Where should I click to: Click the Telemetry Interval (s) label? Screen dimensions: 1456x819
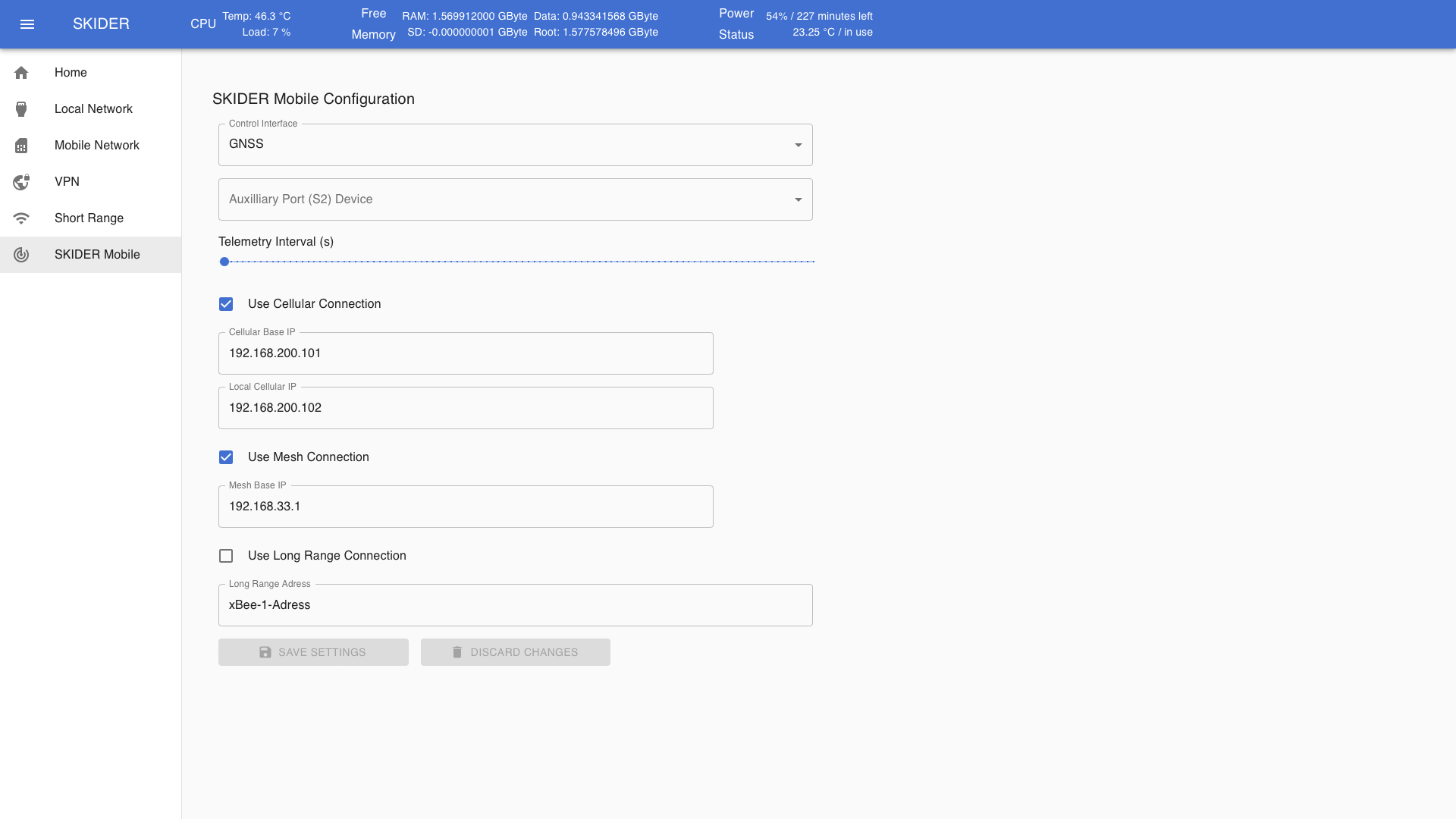click(276, 242)
